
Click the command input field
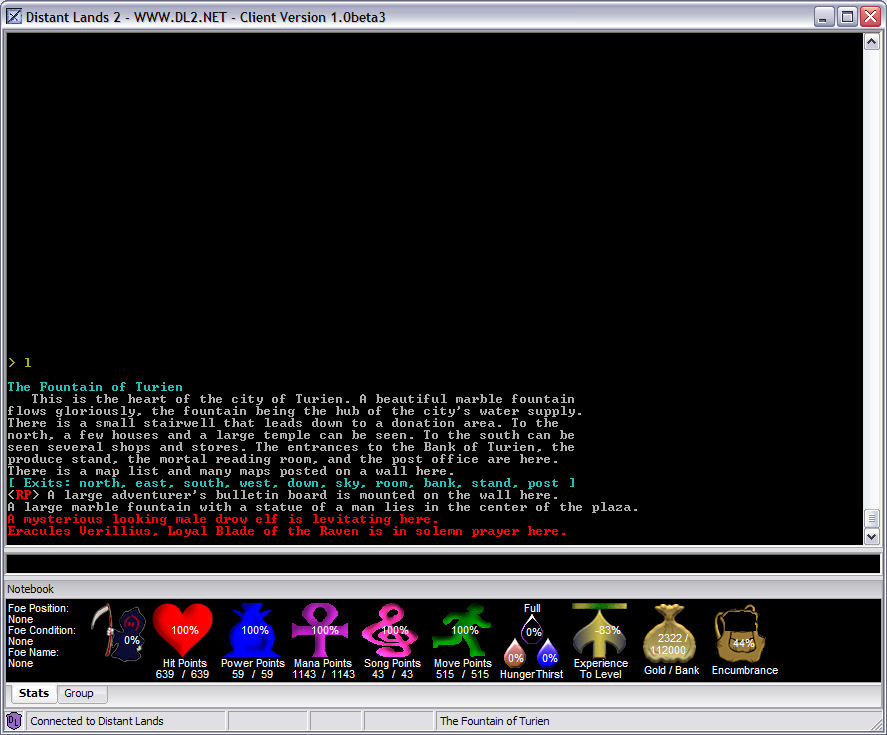coord(443,564)
